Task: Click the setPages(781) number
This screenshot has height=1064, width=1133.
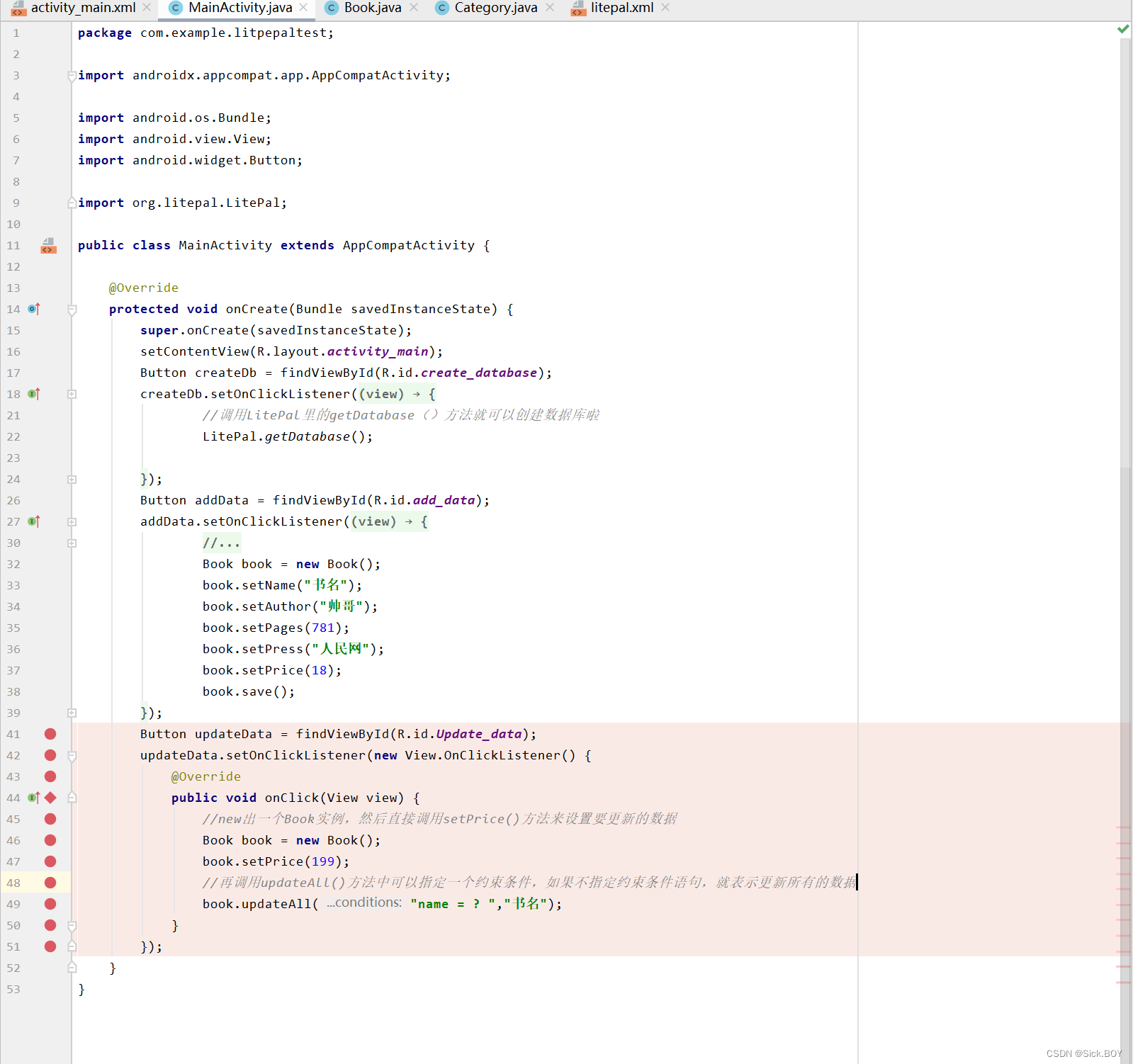Action: (x=322, y=628)
